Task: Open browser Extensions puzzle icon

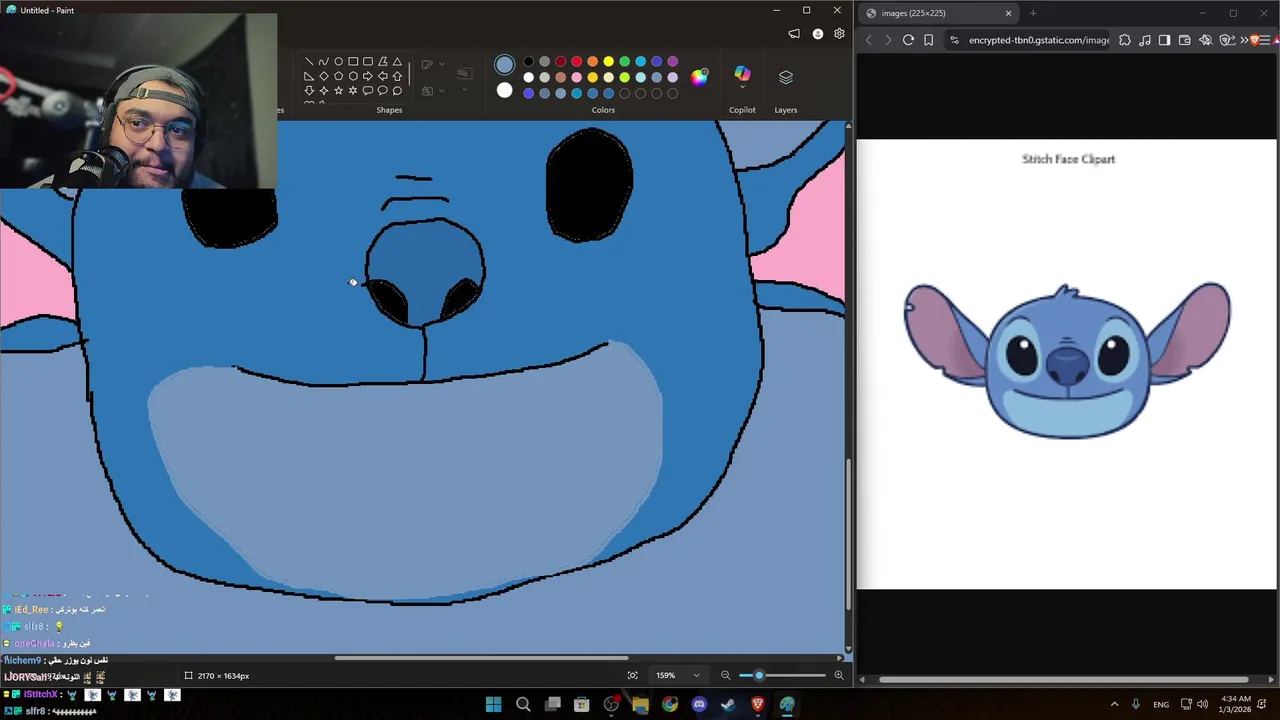Action: (1125, 40)
